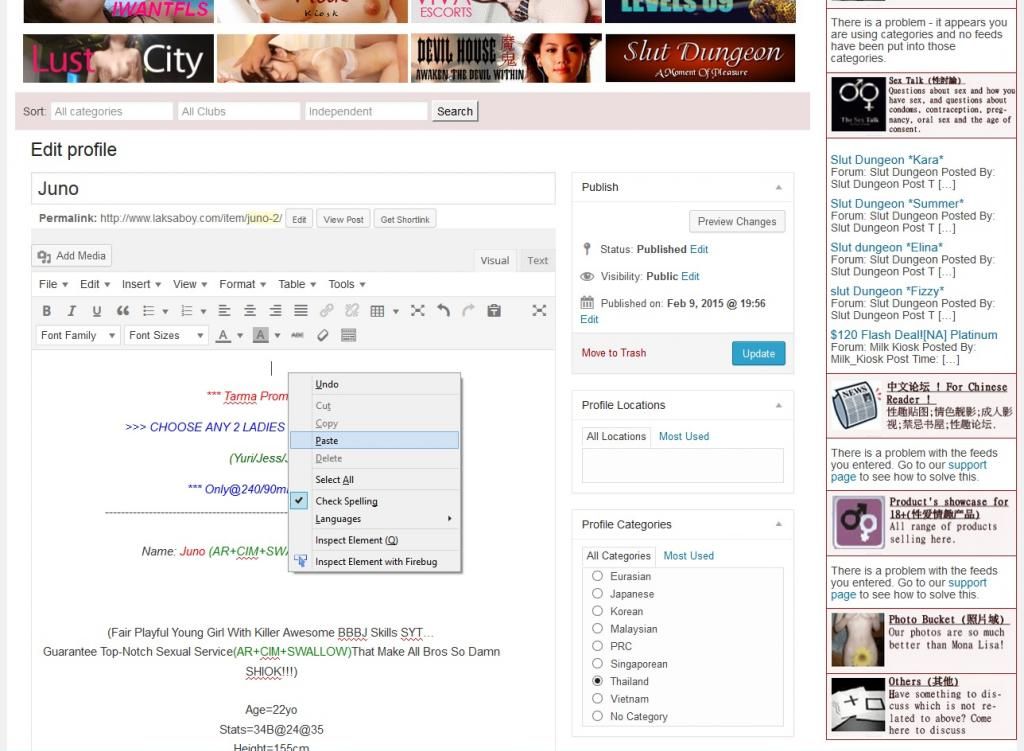Click the Get Shortlink button
This screenshot has width=1024, height=751.
pos(405,219)
